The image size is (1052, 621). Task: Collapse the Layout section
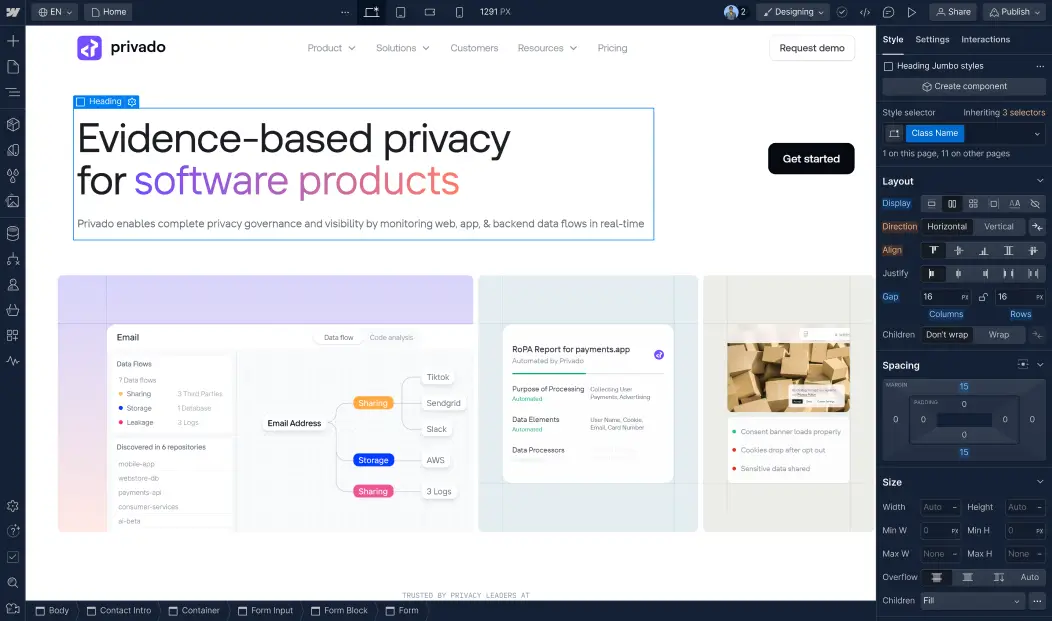(x=1040, y=181)
